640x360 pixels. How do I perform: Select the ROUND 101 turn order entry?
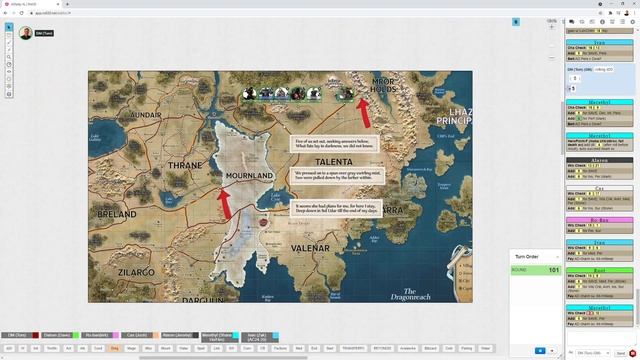[536, 270]
